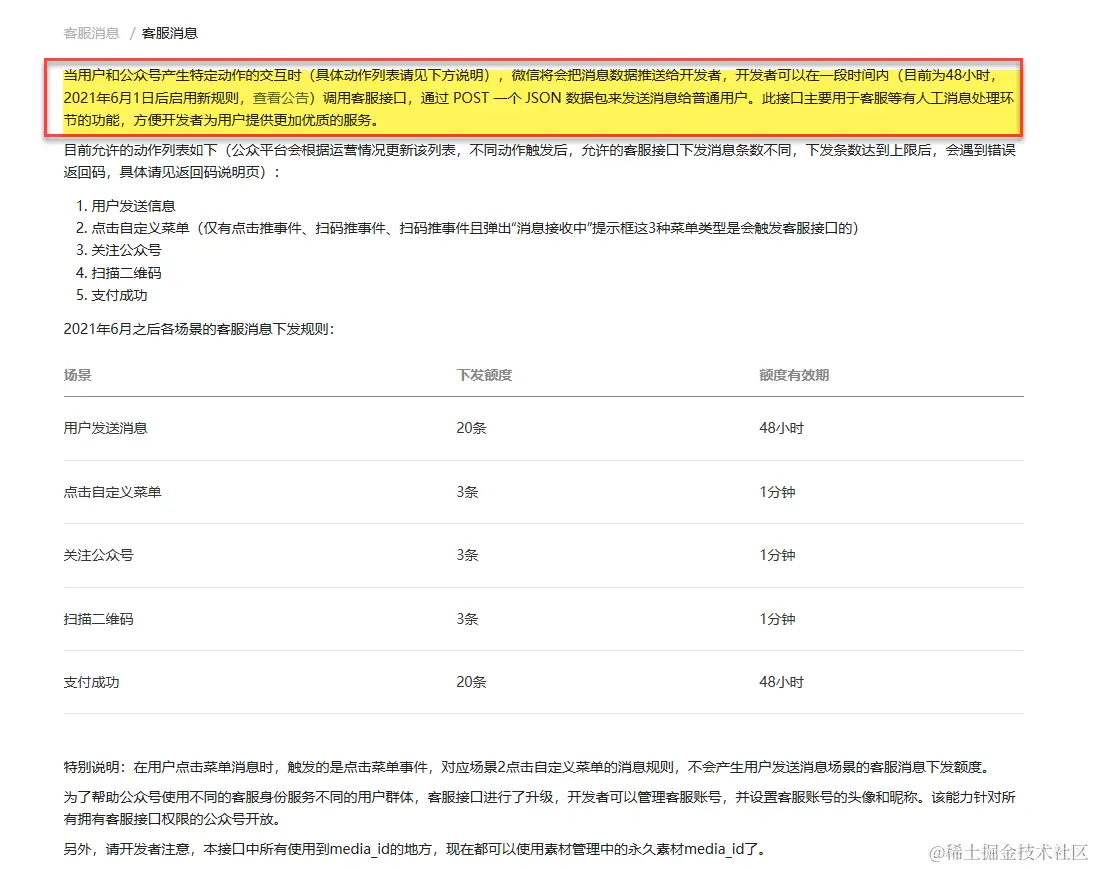
Task: Click table cell 用户发送消息
Action: (105, 428)
